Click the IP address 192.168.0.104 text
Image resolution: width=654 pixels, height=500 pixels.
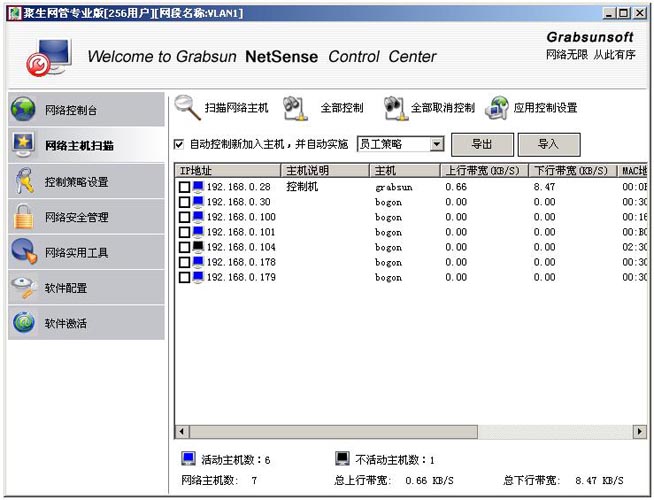click(241, 247)
